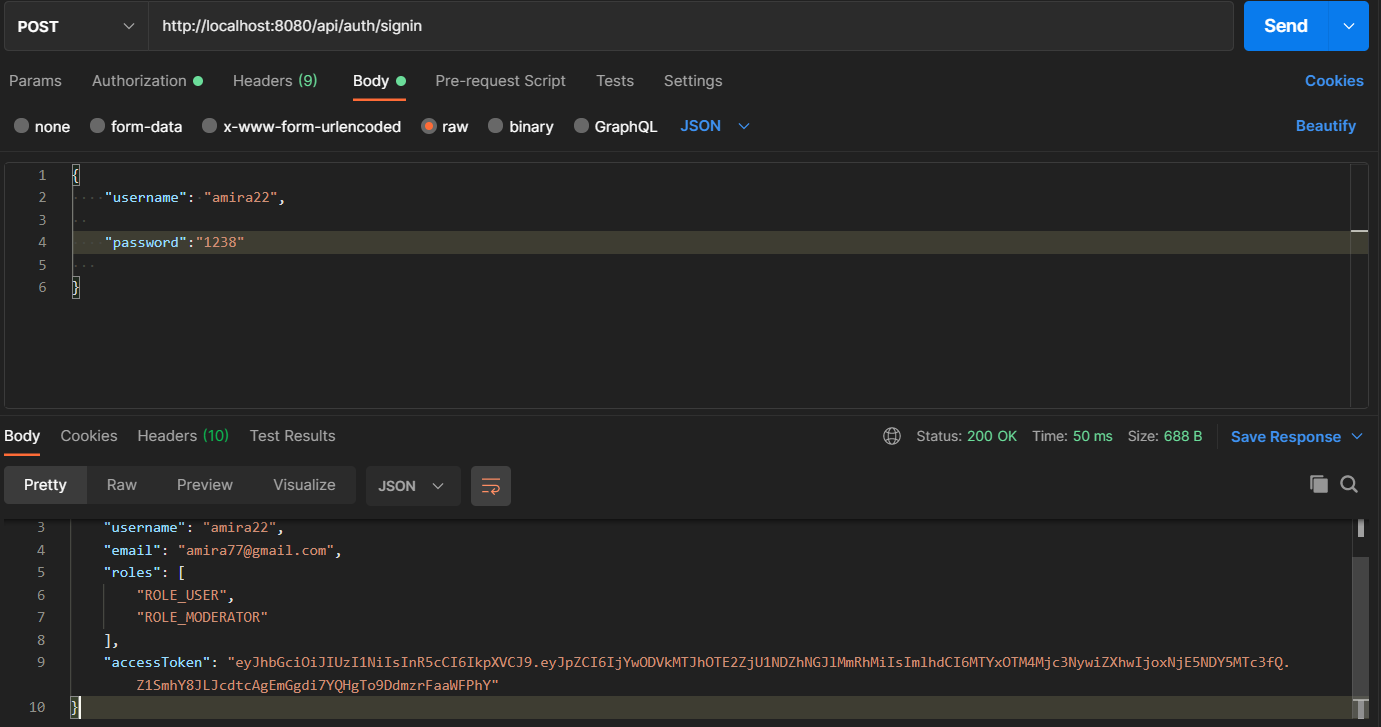Viewport: 1381px width, 727px height.
Task: Open the Test Results tab
Action: click(292, 436)
